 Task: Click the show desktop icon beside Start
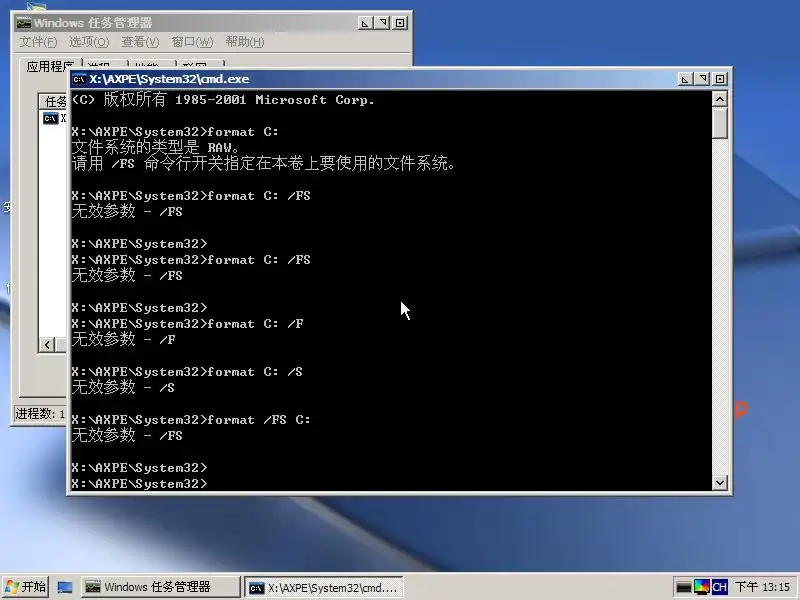(x=64, y=587)
